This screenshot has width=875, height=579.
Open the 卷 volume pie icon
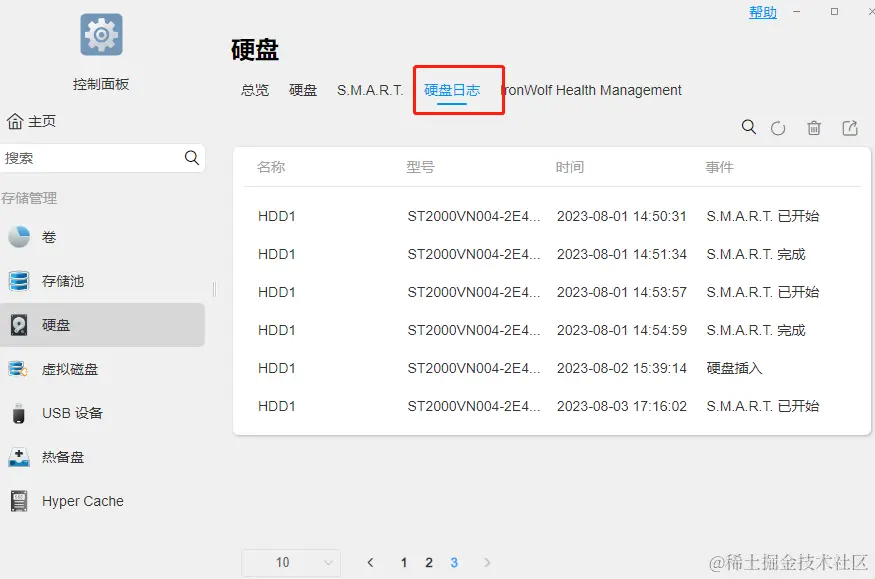19,237
